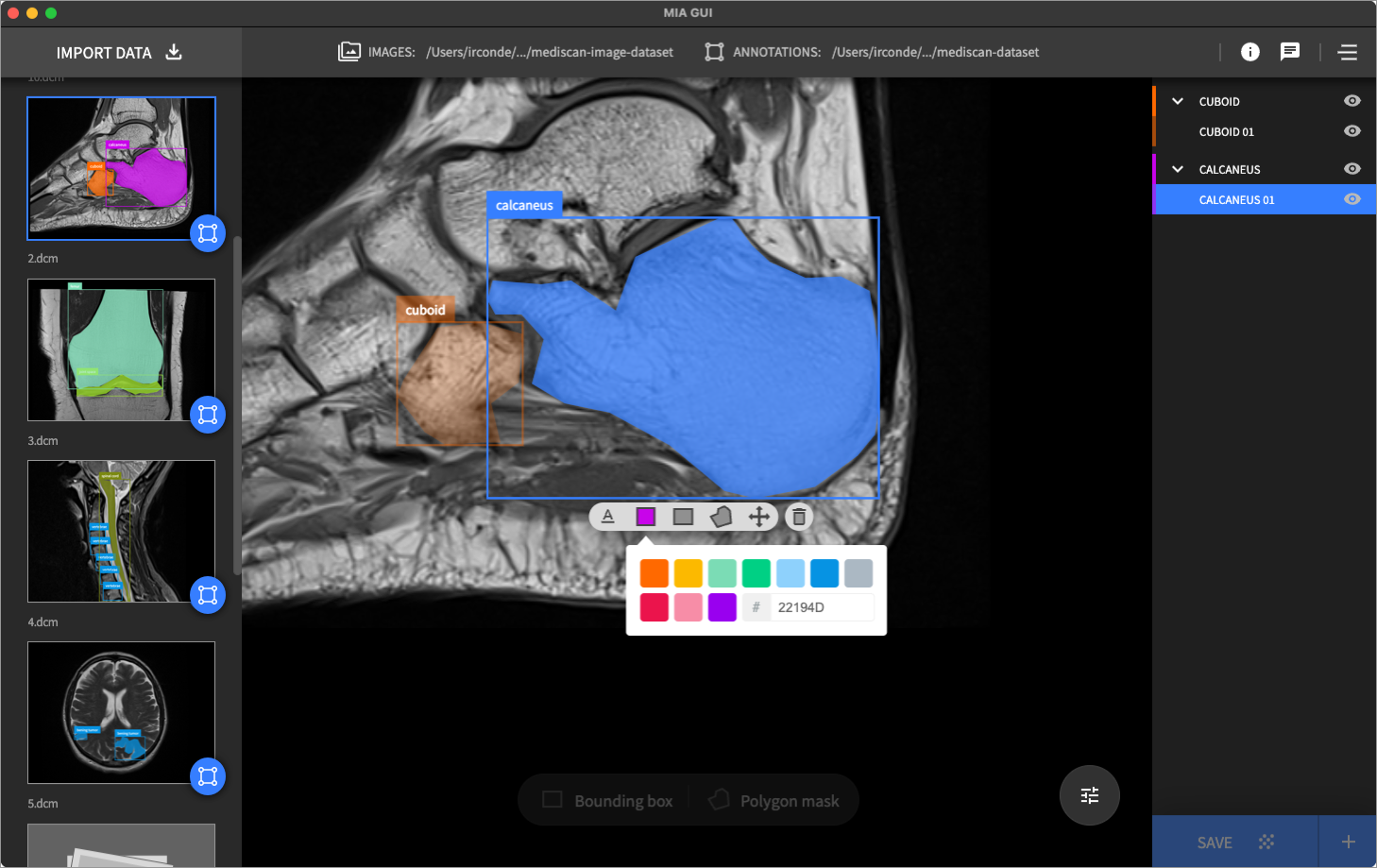This screenshot has height=868, width=1377.
Task: Toggle the Polygon mask option
Action: pyautogui.click(x=773, y=800)
